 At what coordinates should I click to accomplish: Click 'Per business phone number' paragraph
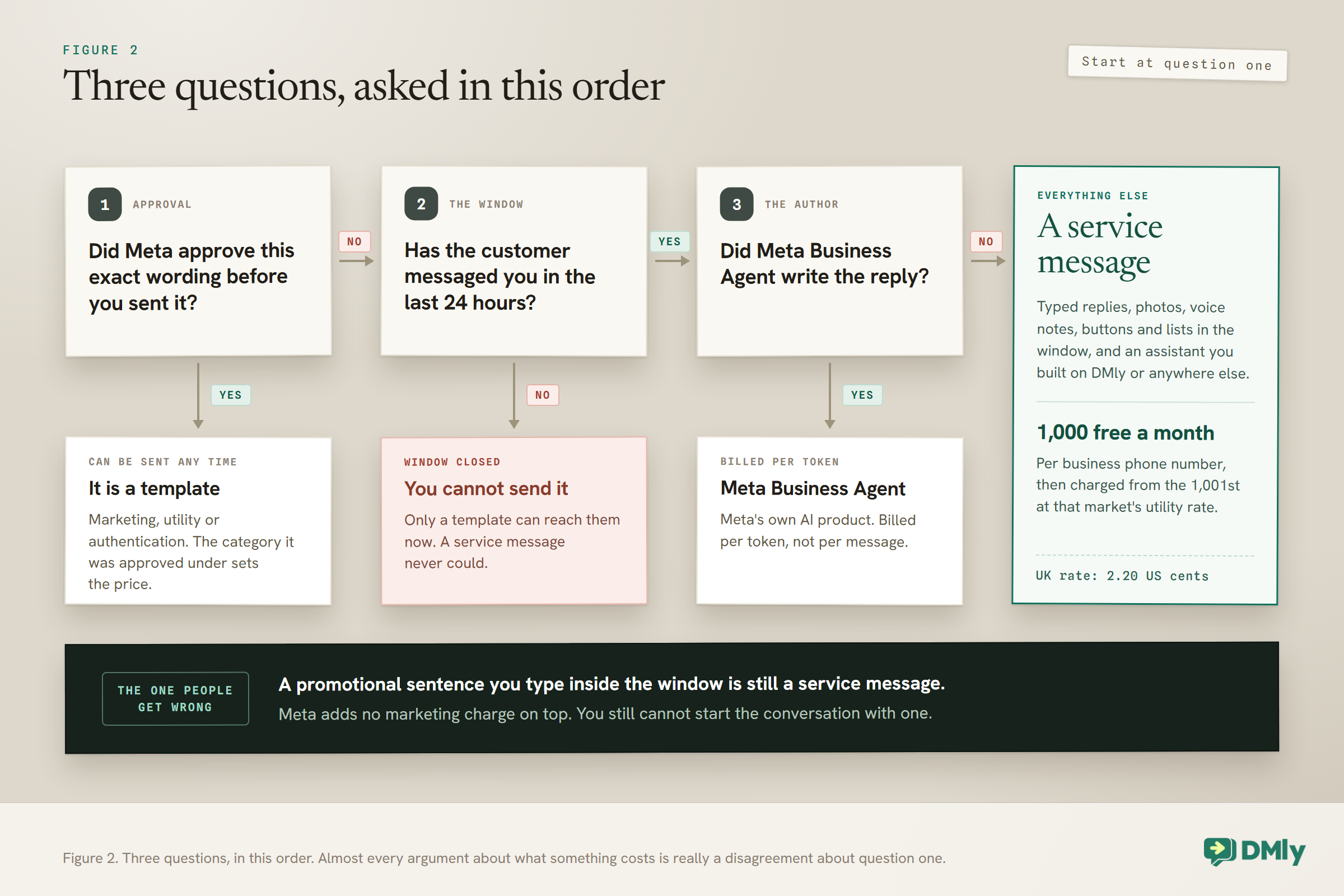1138,485
